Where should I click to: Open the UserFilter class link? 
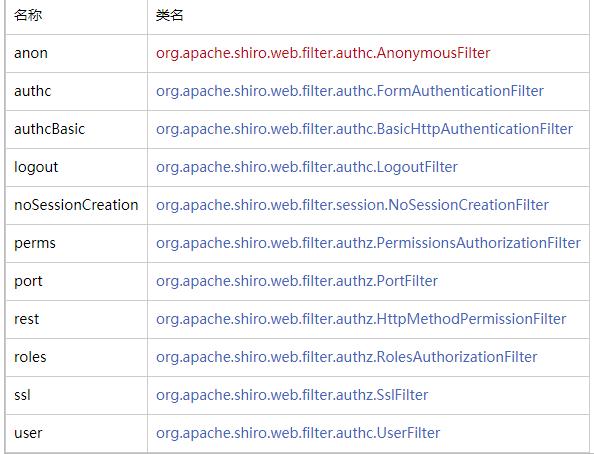[x=298, y=433]
